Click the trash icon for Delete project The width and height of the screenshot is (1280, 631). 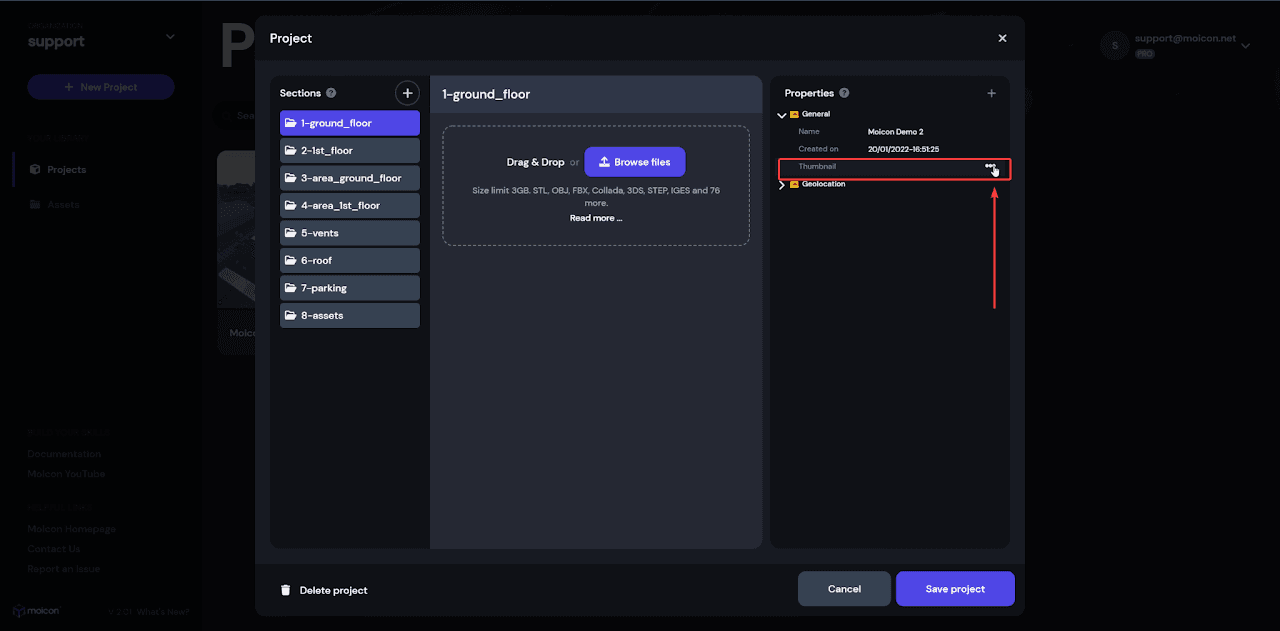286,590
